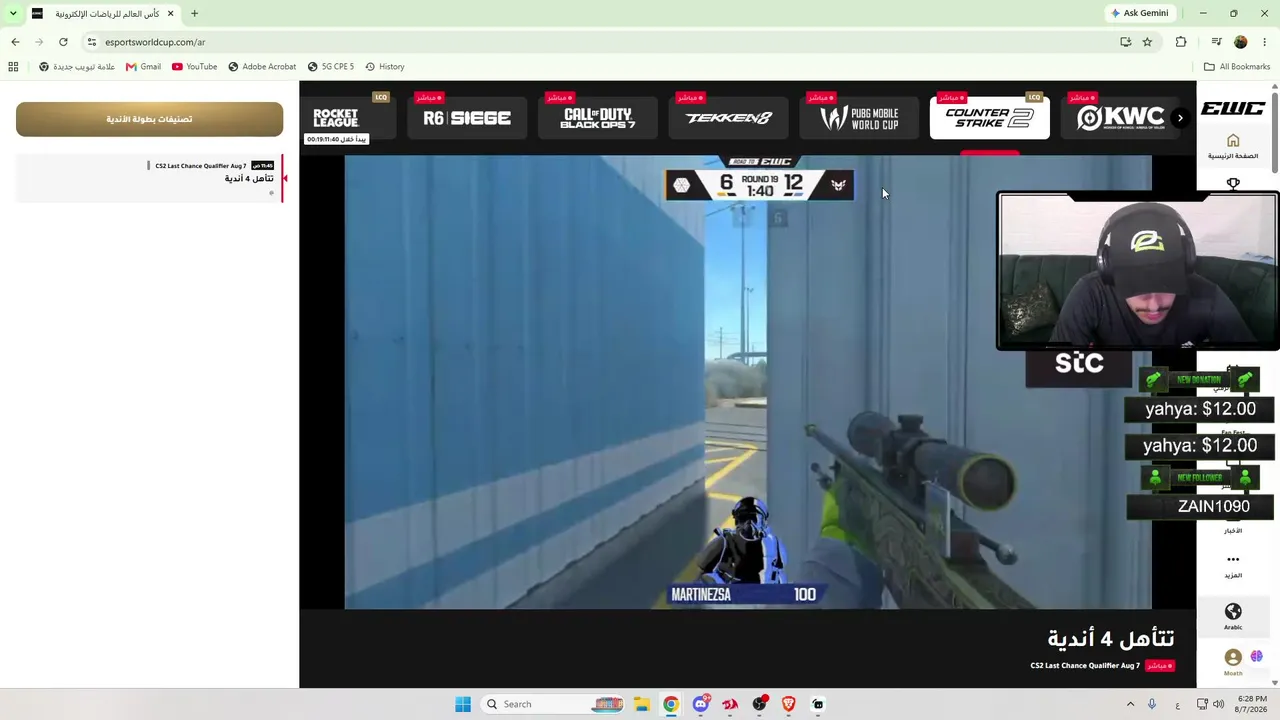Click the microphone icon in system tray
1280x720 pixels.
(1152, 704)
